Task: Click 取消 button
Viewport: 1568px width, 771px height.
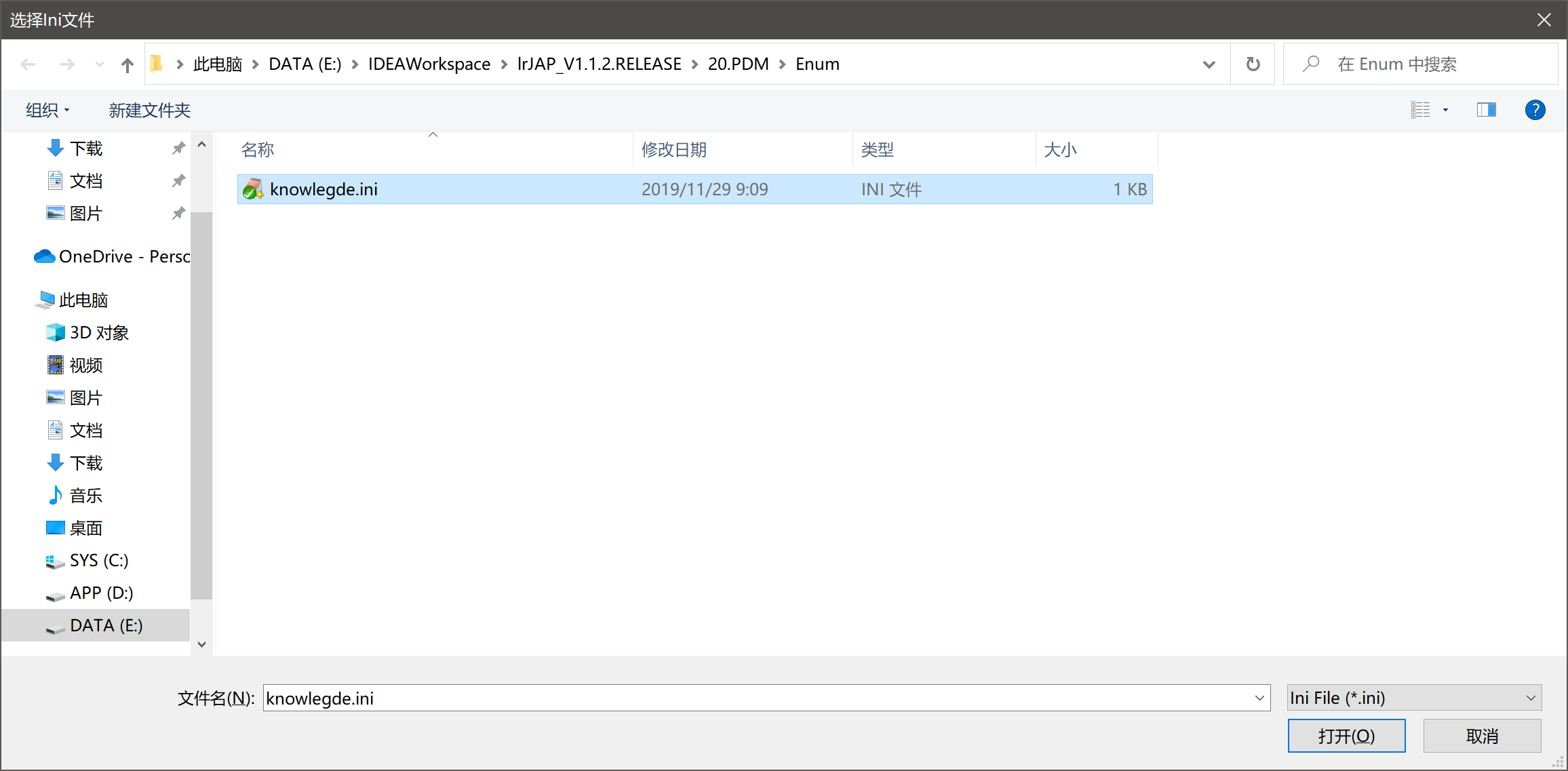Action: tap(1482, 736)
